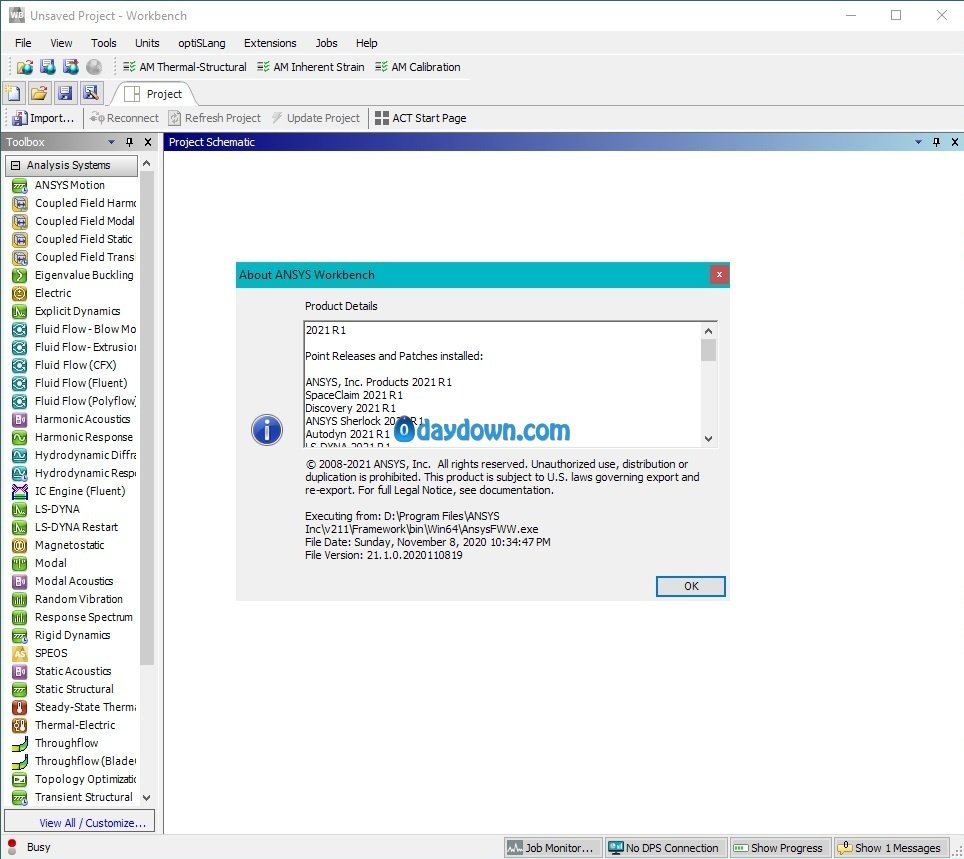This screenshot has width=964, height=859.
Task: Select IC Engine (Fluent) icon
Action: (x=20, y=491)
